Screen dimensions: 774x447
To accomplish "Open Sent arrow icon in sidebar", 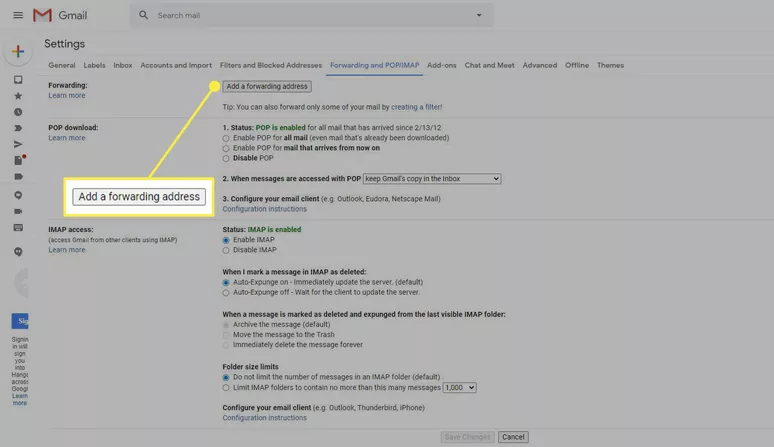I will 18,144.
